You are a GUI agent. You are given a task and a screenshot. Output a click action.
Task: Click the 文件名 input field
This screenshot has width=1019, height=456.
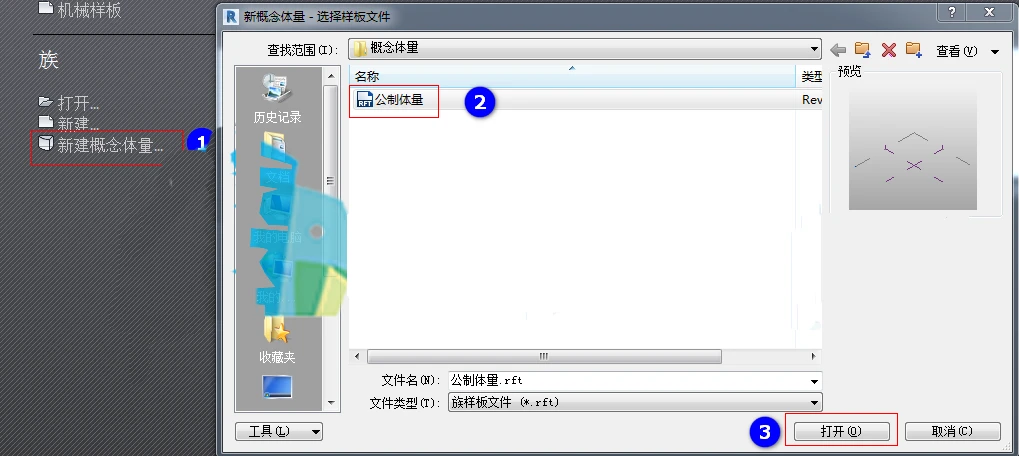coord(628,381)
